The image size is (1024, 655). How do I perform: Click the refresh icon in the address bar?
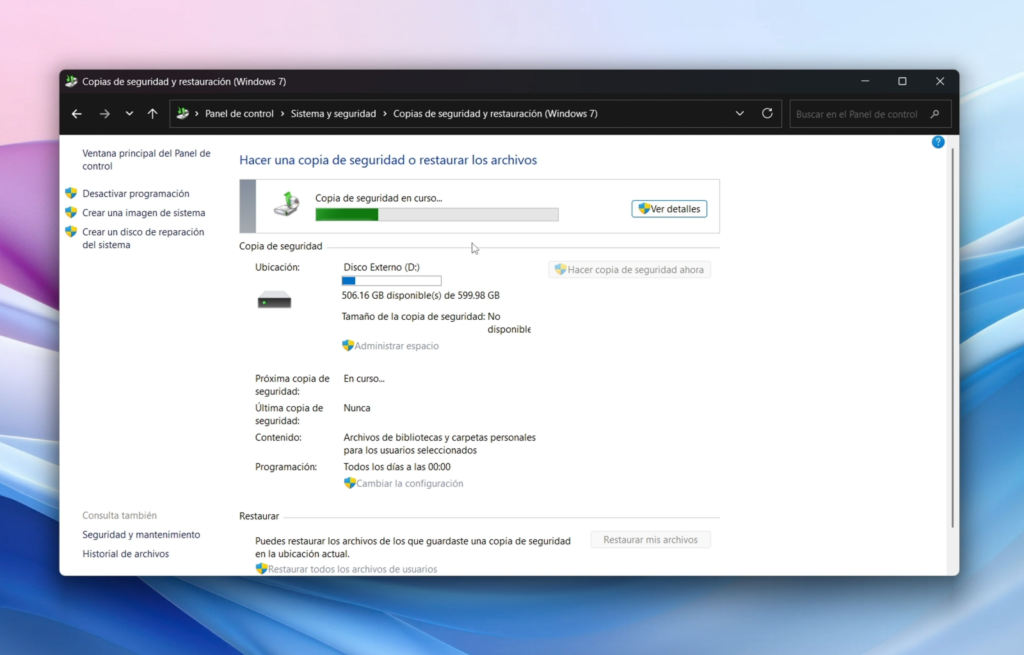767,113
